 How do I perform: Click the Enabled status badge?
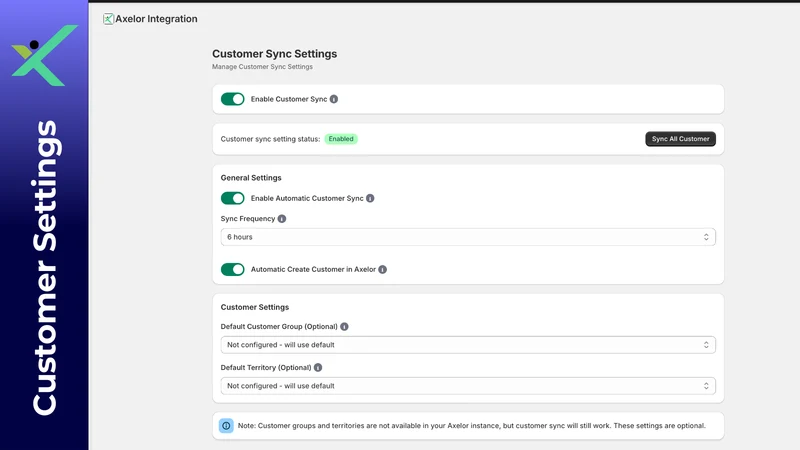coord(341,139)
